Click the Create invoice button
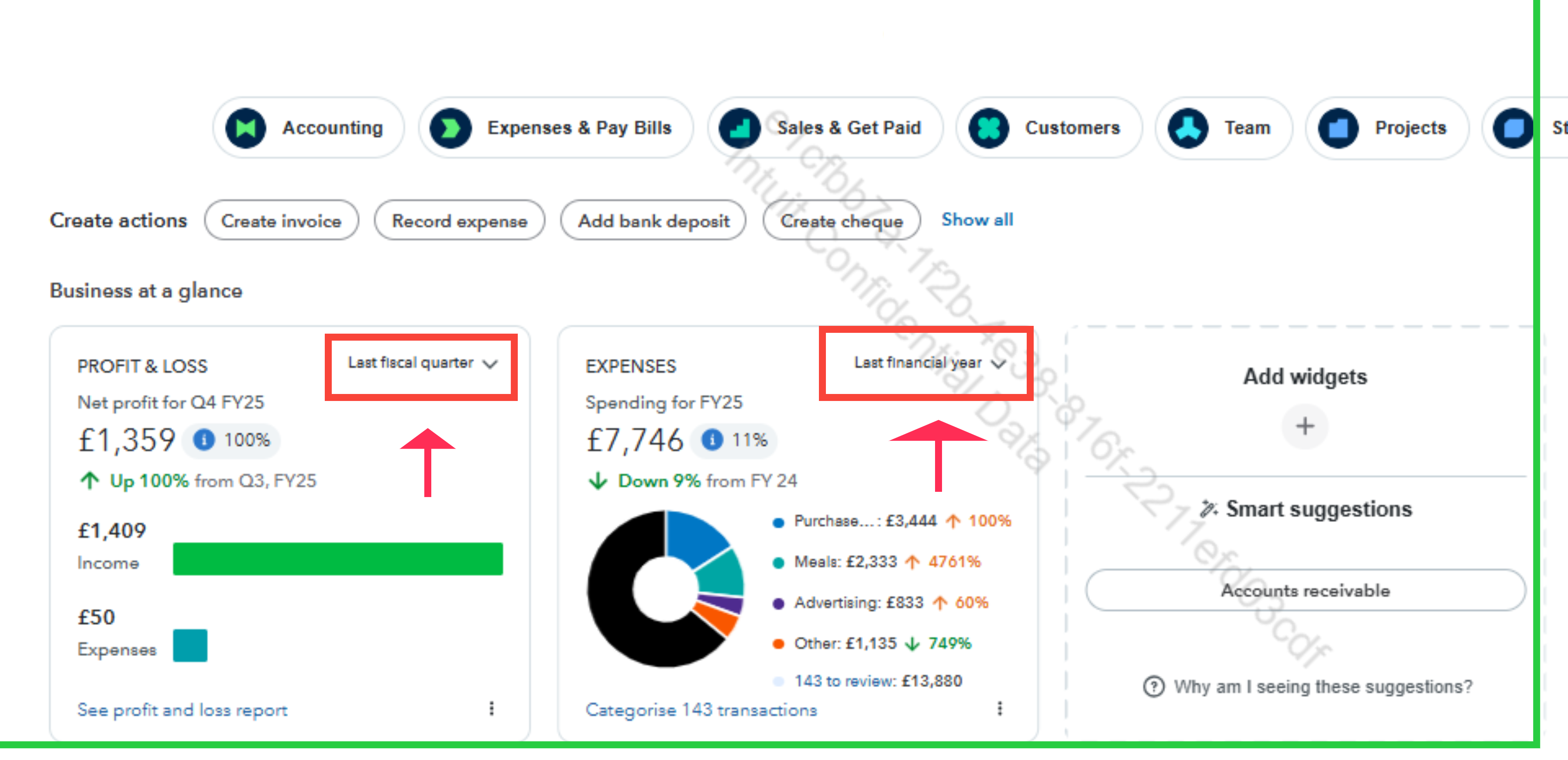This screenshot has width=1568, height=760. (x=281, y=221)
